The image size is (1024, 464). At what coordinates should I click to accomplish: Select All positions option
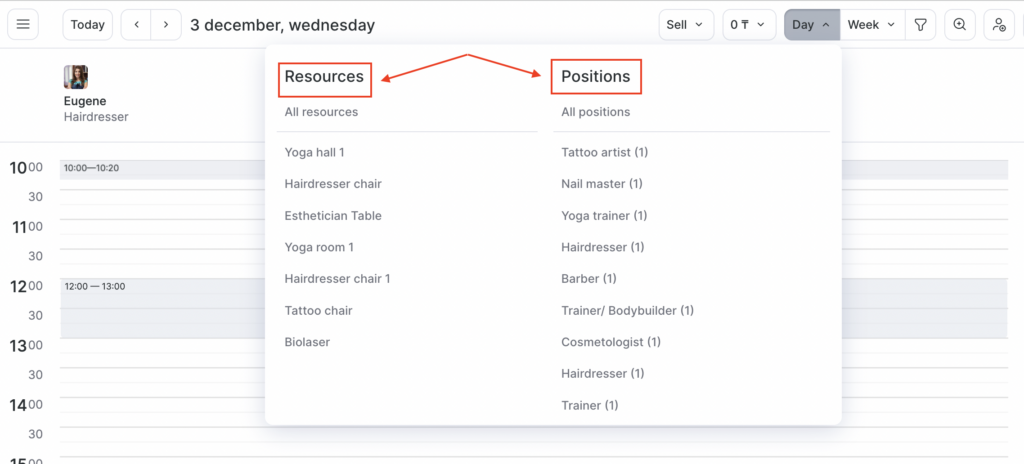tap(595, 112)
